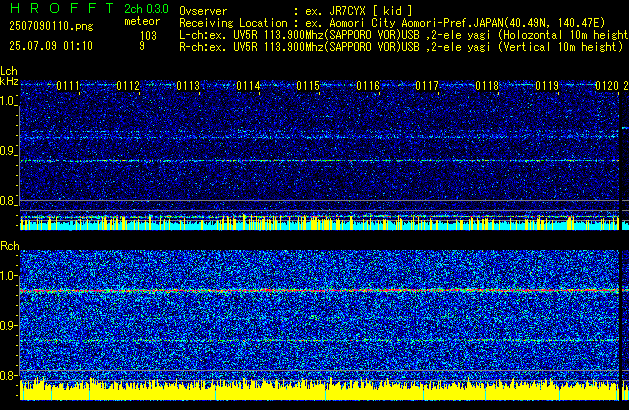Select the Ovserver "JR7CYX [ kid ]" line

click(296, 11)
